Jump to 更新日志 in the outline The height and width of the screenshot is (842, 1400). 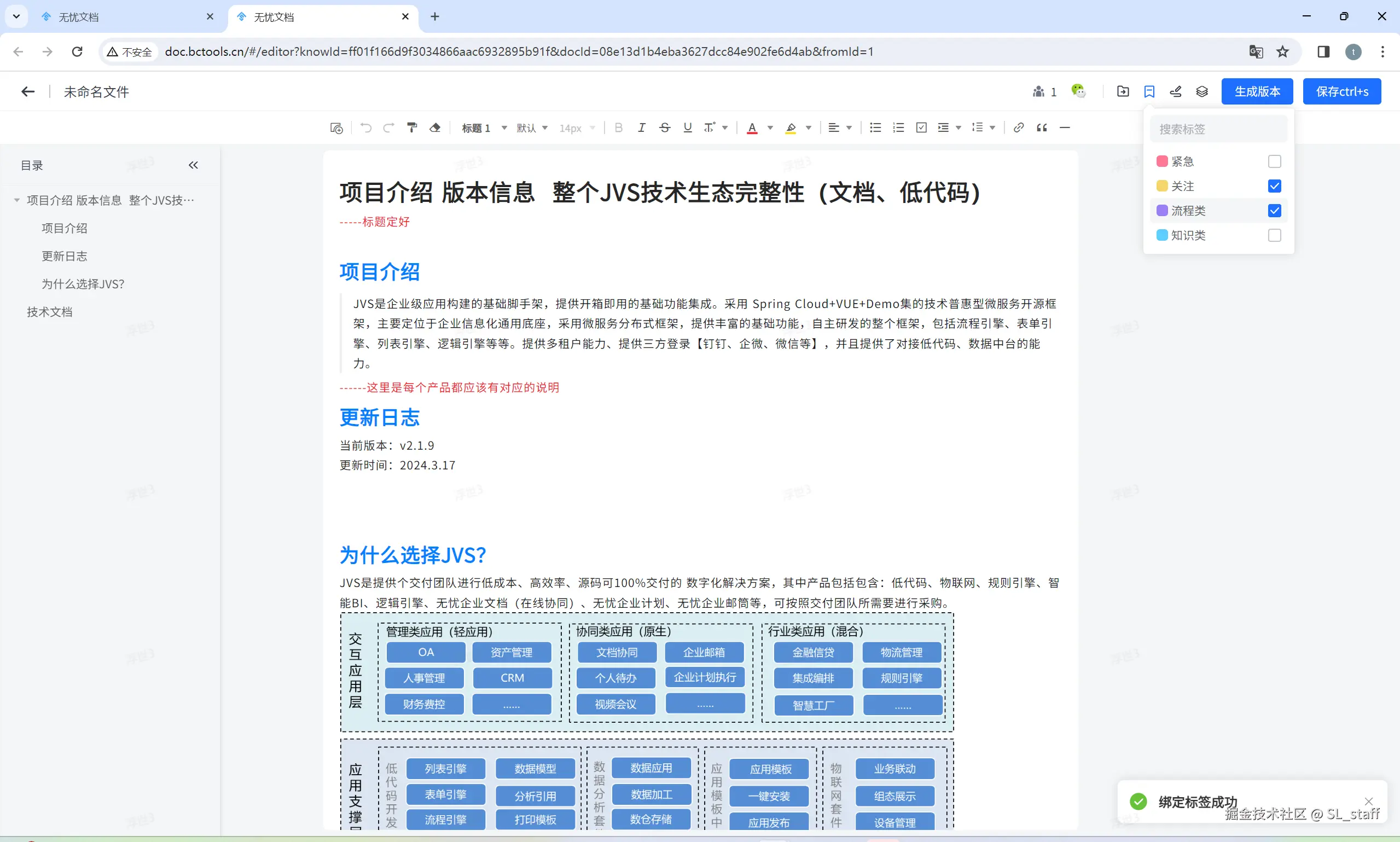point(65,256)
